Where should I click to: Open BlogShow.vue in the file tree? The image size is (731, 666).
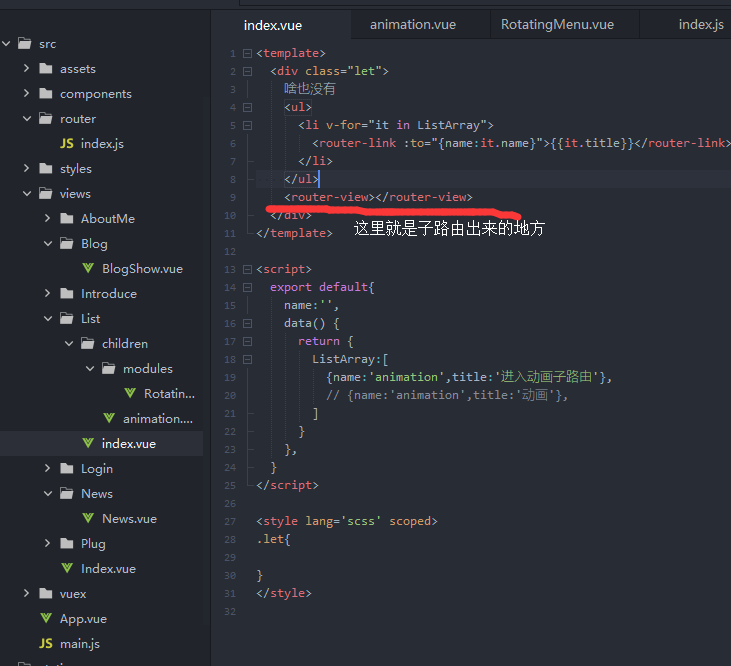[x=142, y=269]
